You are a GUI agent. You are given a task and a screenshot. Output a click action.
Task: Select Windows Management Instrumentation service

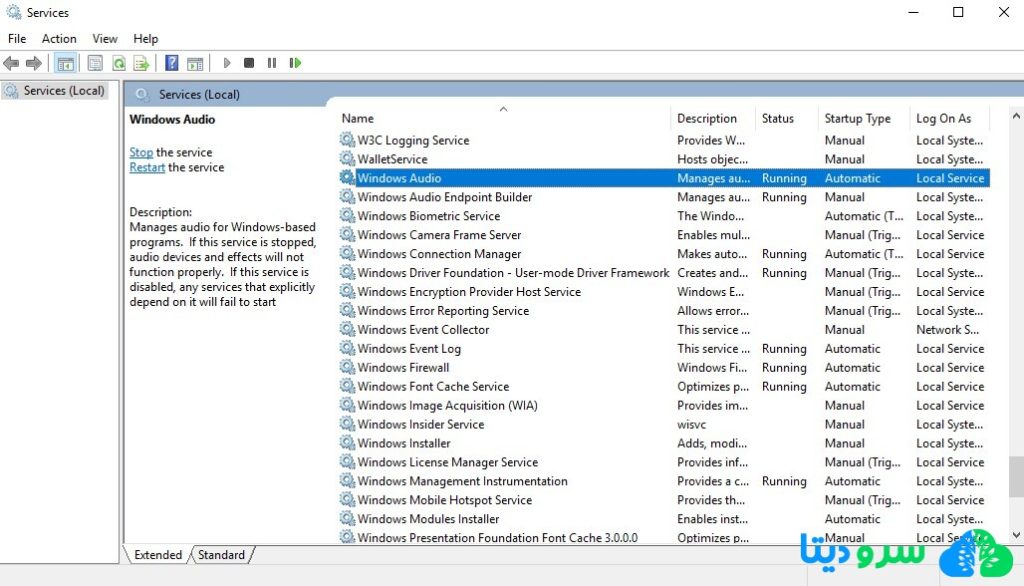(462, 481)
